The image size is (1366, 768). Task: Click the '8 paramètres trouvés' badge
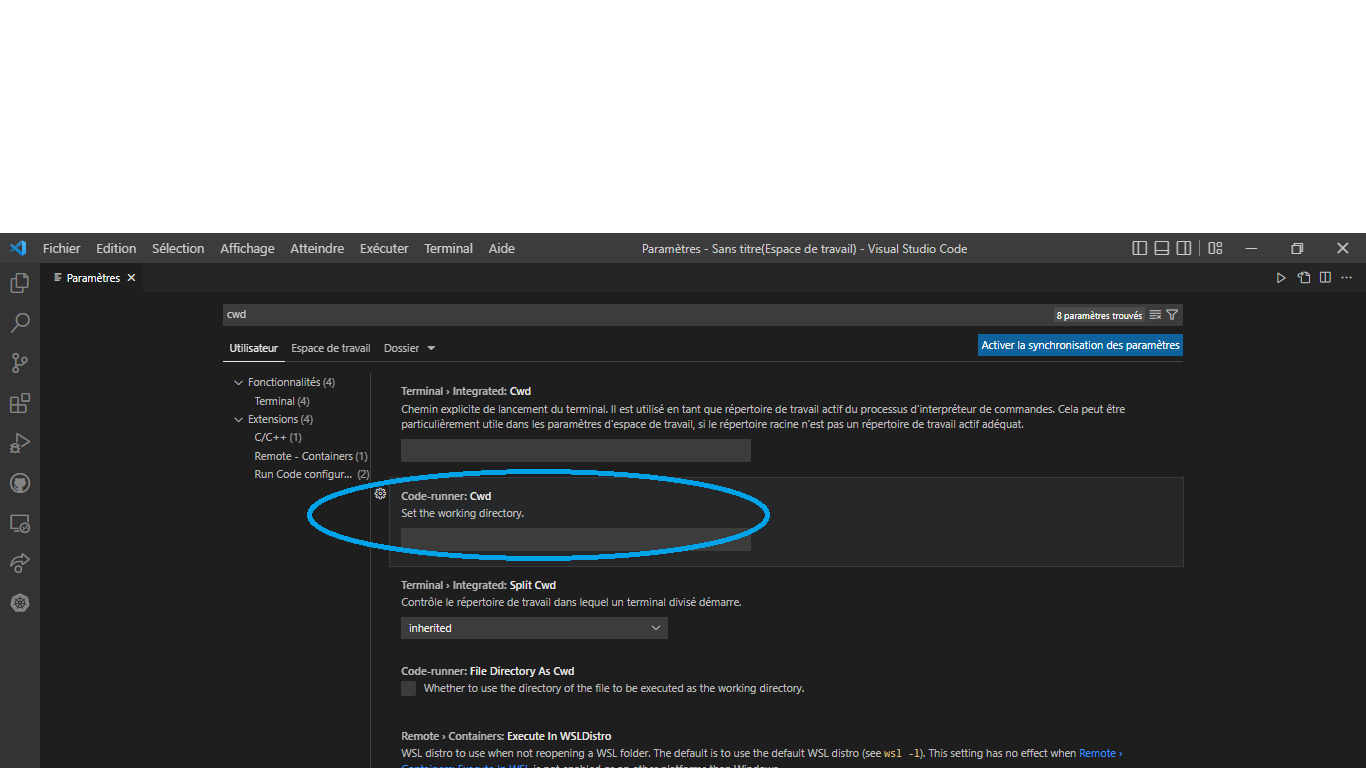[x=1099, y=315]
